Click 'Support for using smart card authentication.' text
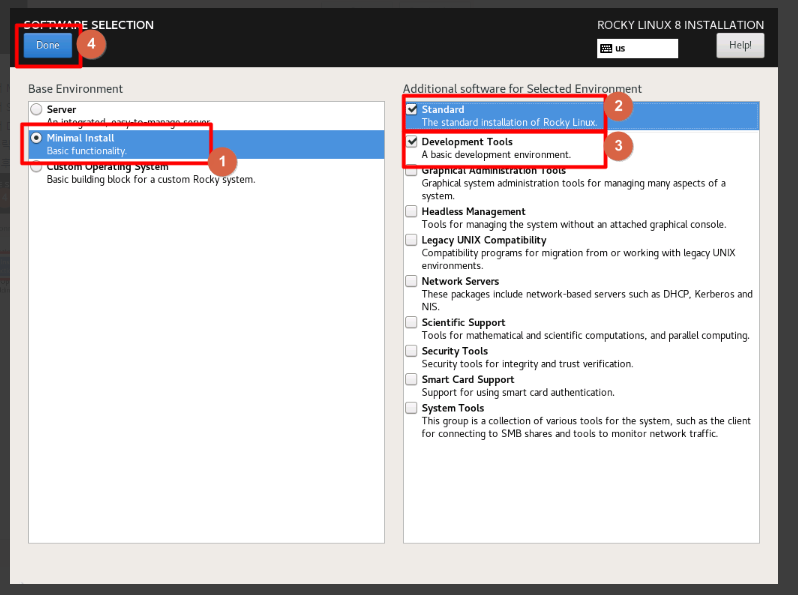 pos(518,392)
